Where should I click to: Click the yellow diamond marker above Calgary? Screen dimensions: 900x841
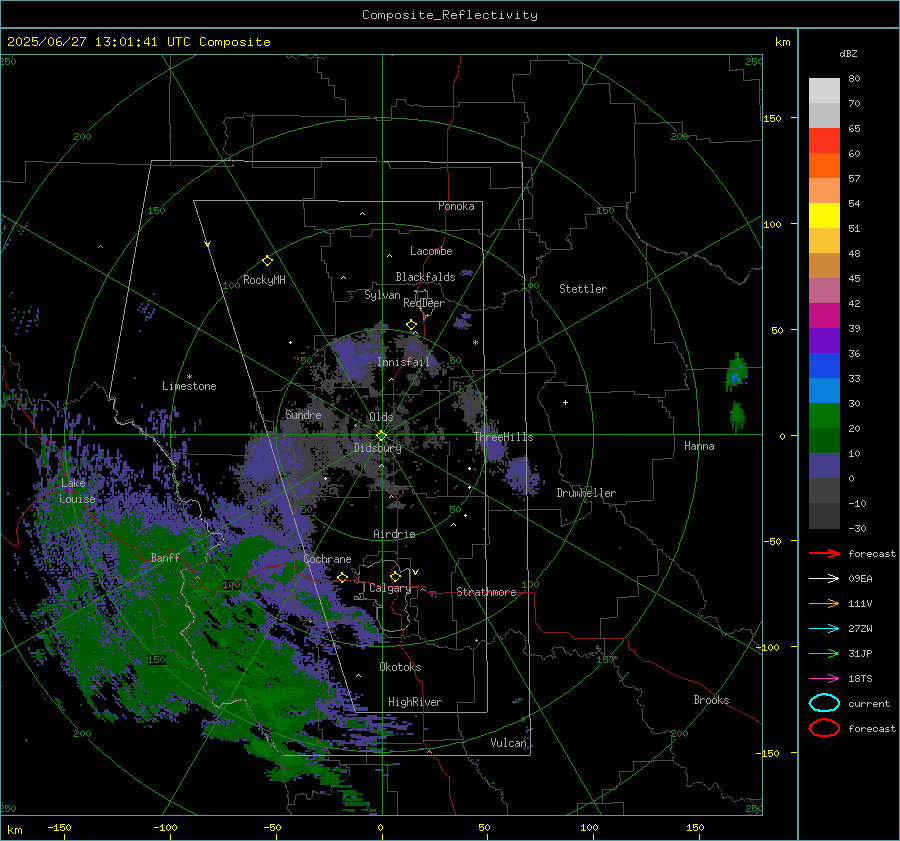pos(395,576)
